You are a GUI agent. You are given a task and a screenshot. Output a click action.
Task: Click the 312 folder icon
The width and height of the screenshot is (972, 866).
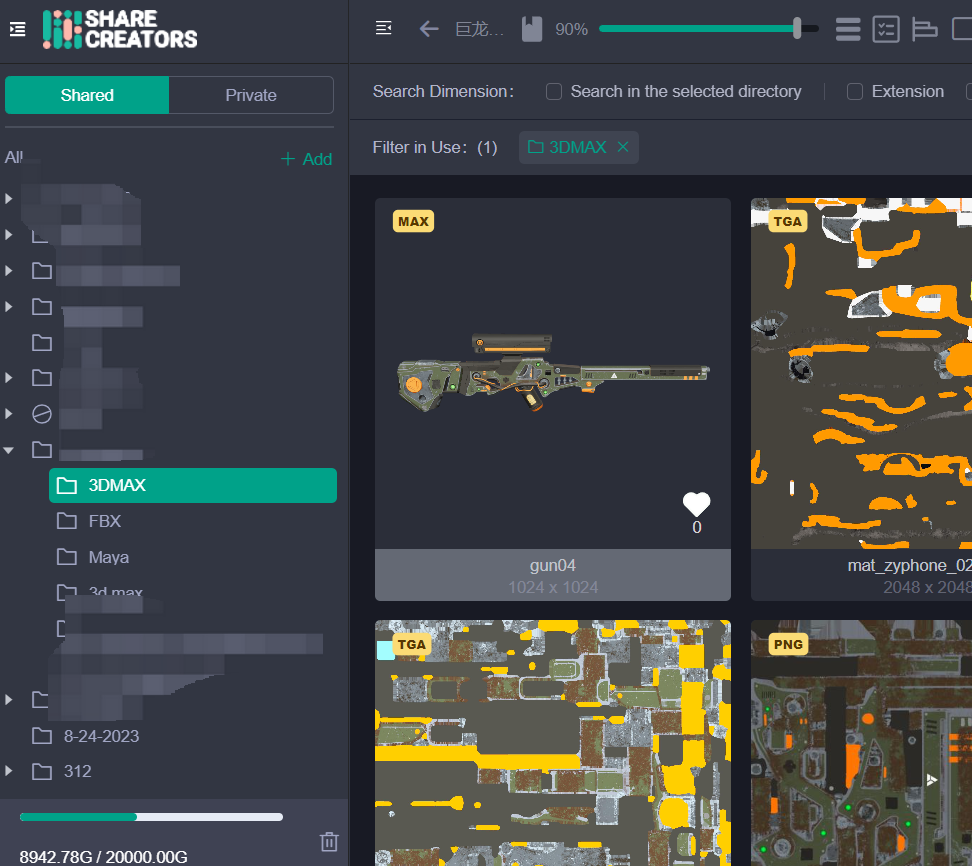(x=42, y=771)
